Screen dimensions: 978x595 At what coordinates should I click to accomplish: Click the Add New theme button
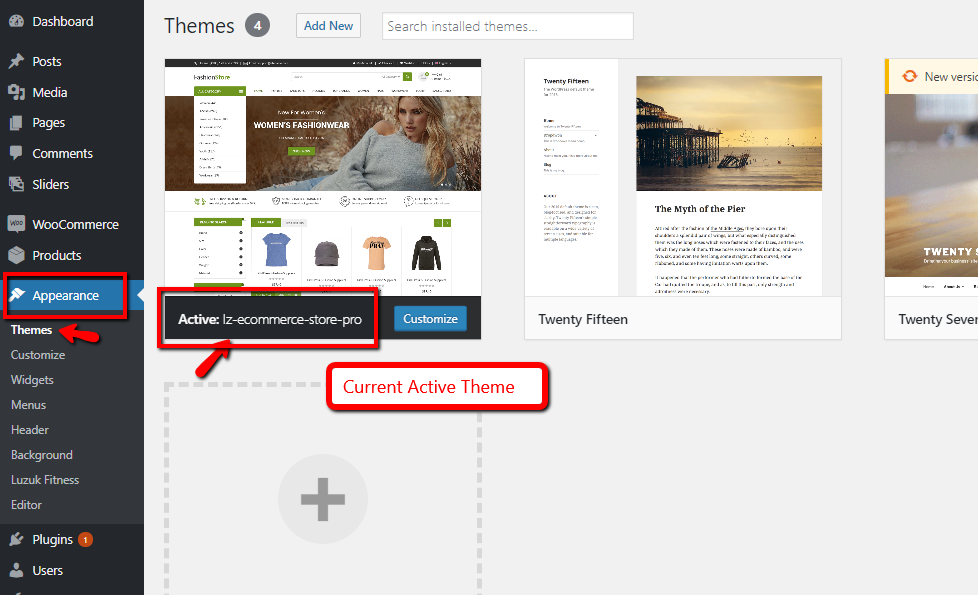click(328, 26)
